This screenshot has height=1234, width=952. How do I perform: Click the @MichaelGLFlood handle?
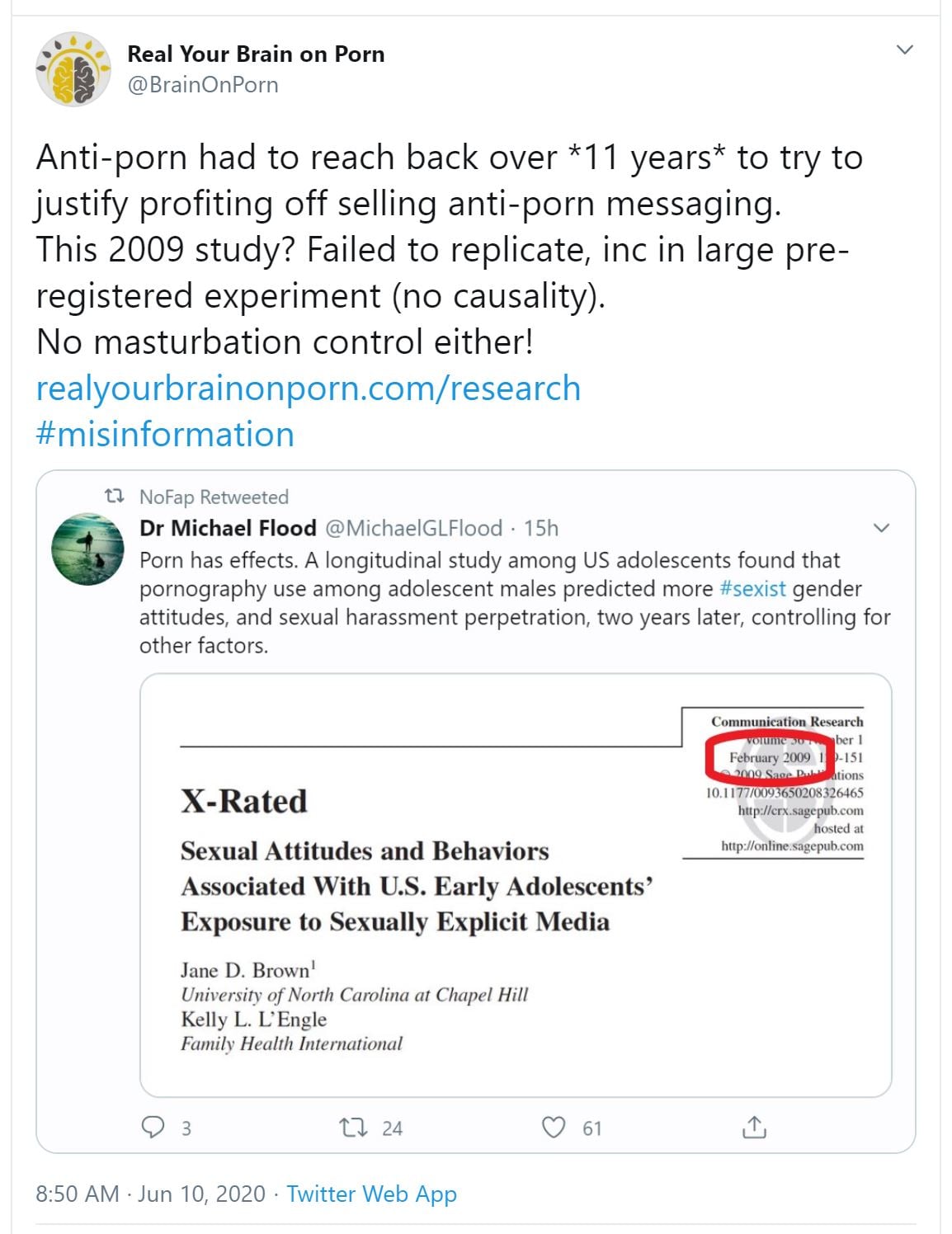click(413, 528)
